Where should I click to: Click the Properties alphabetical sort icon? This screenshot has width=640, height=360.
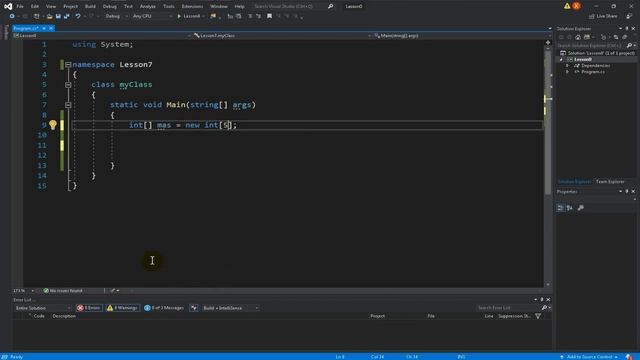[x=570, y=208]
